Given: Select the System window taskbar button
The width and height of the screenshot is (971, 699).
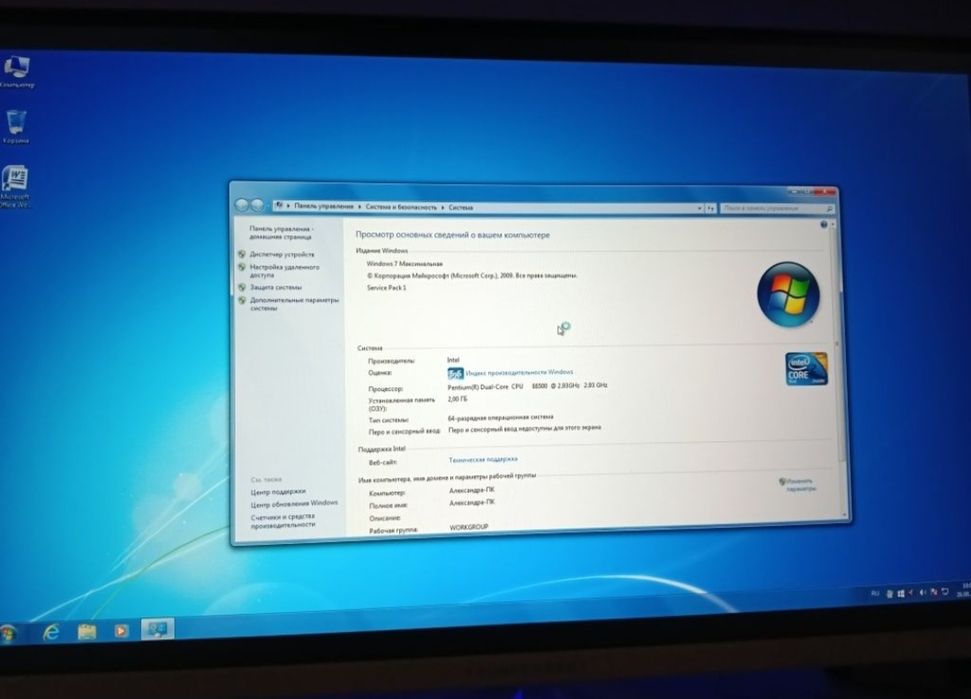Looking at the screenshot, I should click(x=157, y=629).
